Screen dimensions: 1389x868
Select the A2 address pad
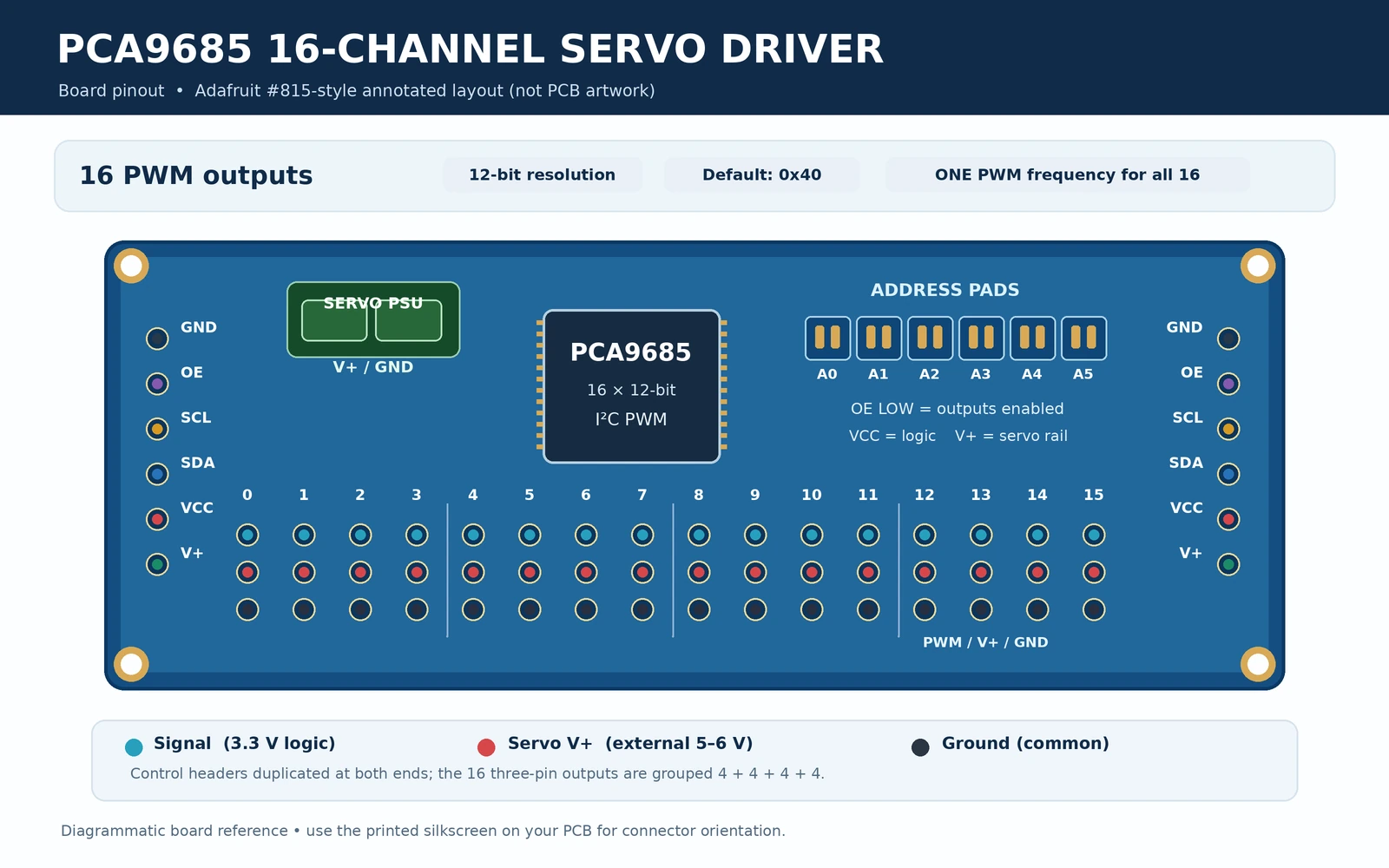coord(930,338)
